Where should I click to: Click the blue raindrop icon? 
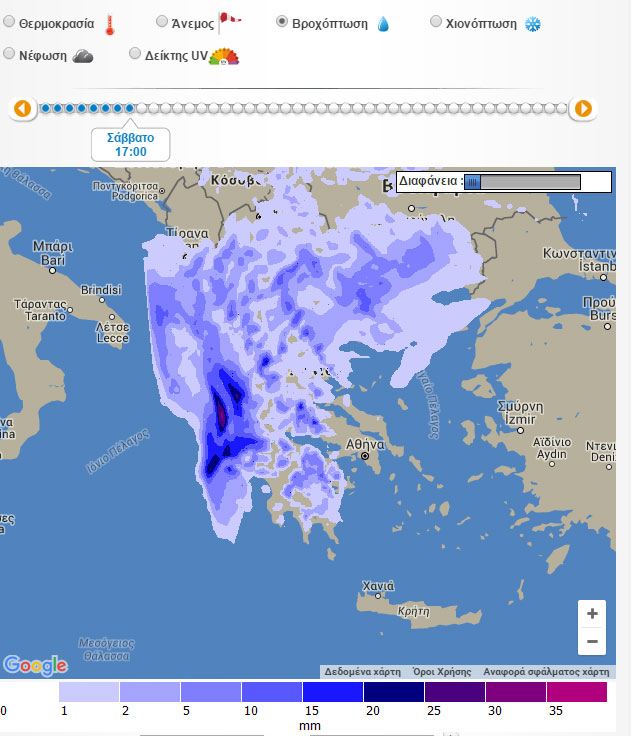(382, 23)
